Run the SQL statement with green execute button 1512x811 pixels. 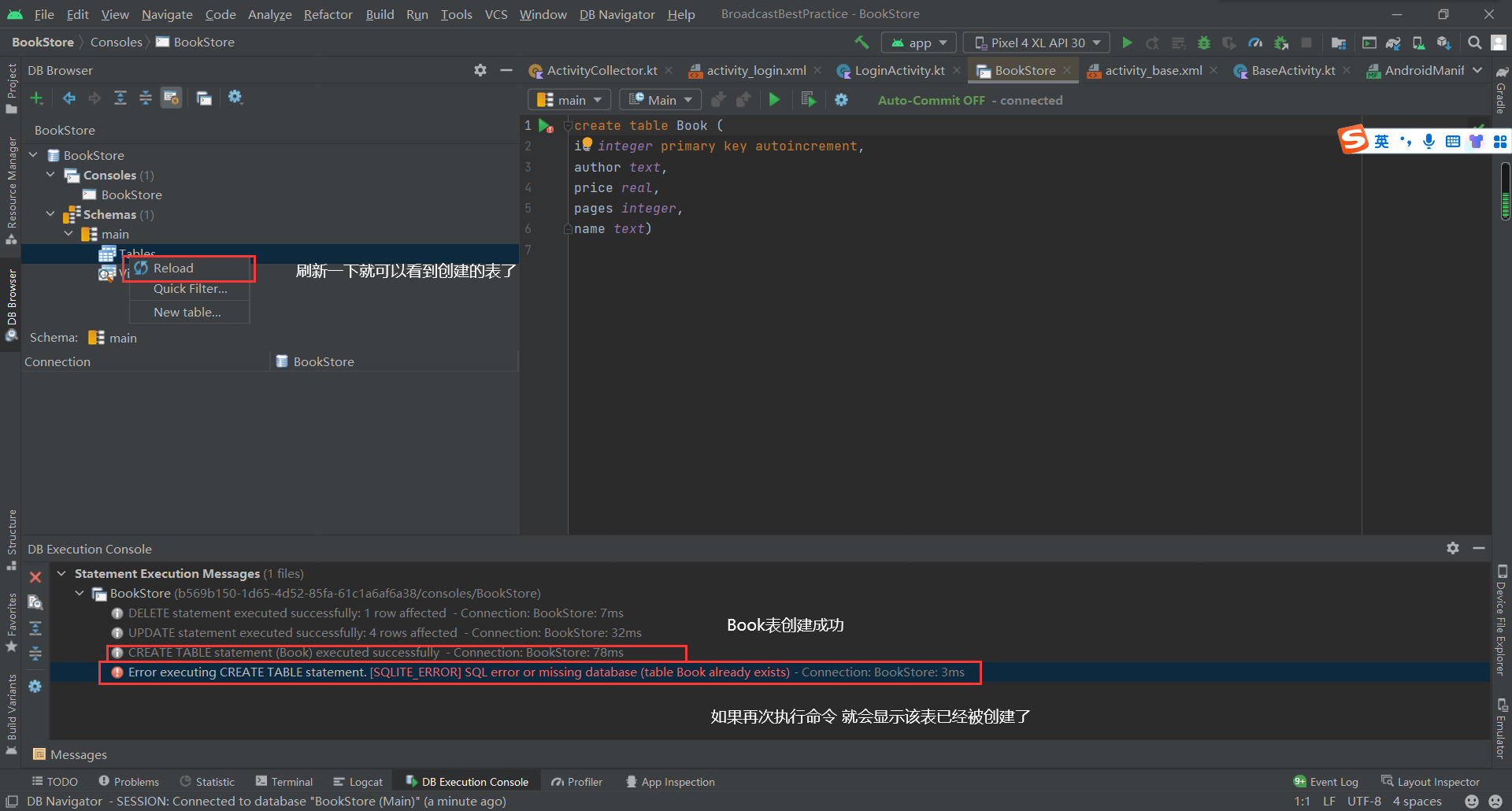pyautogui.click(x=774, y=100)
